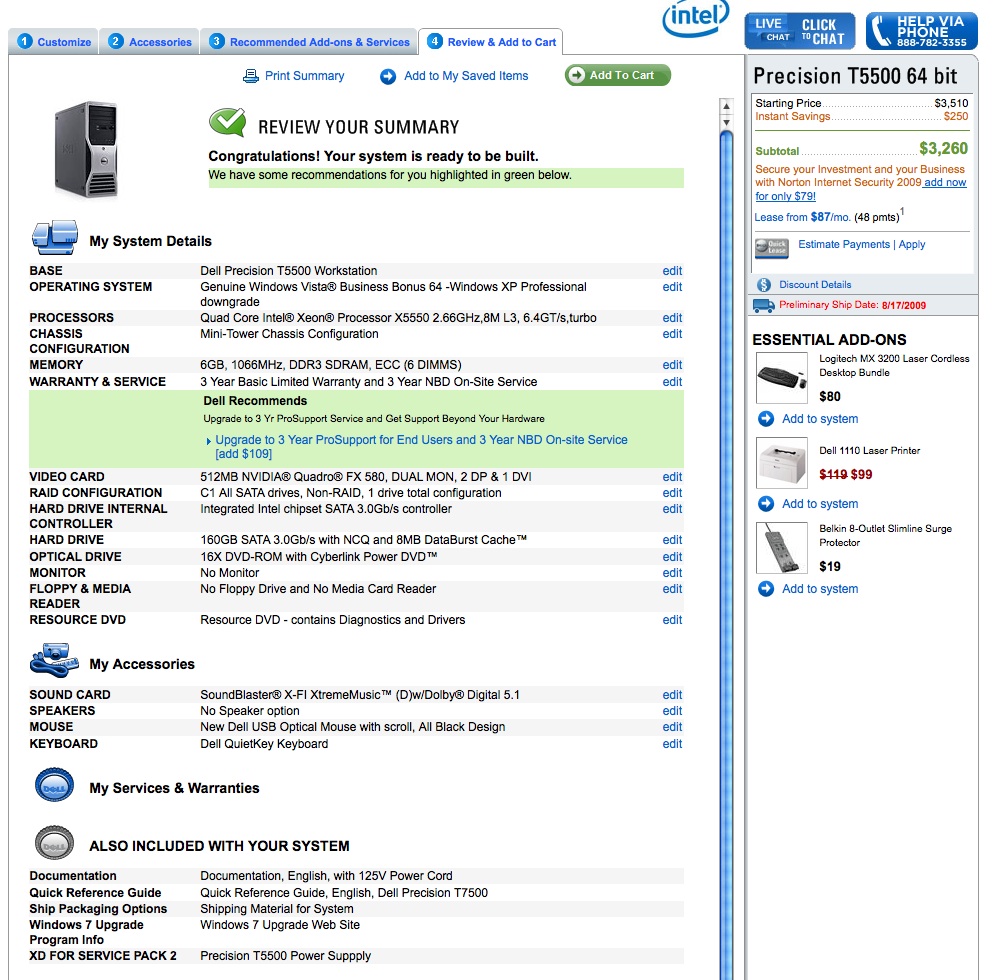Image resolution: width=998 pixels, height=980 pixels.
Task: Click the blue arrow icon next to Add to My Saved Items
Action: 388,77
